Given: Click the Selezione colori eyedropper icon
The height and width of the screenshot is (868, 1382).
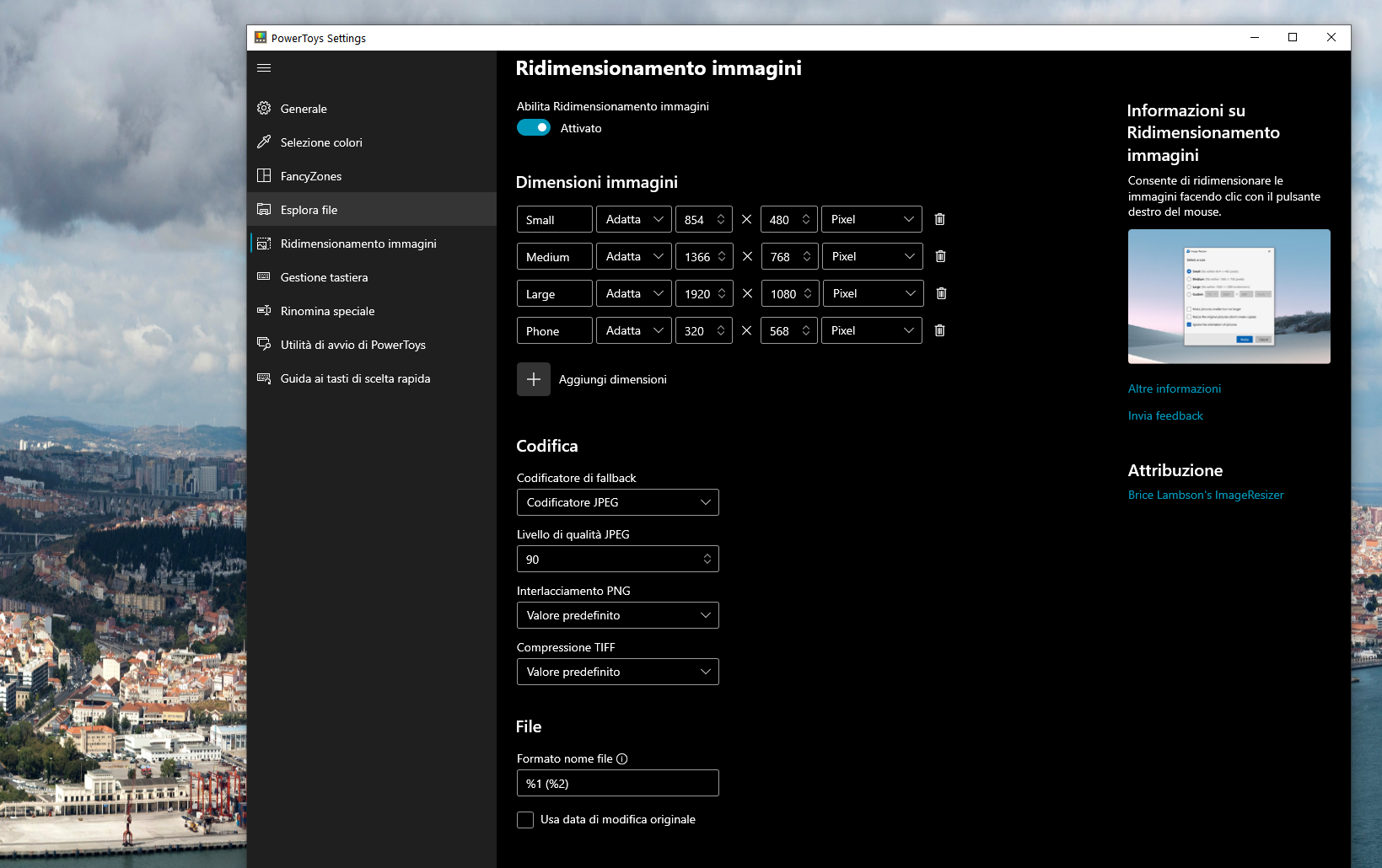Looking at the screenshot, I should [x=264, y=142].
